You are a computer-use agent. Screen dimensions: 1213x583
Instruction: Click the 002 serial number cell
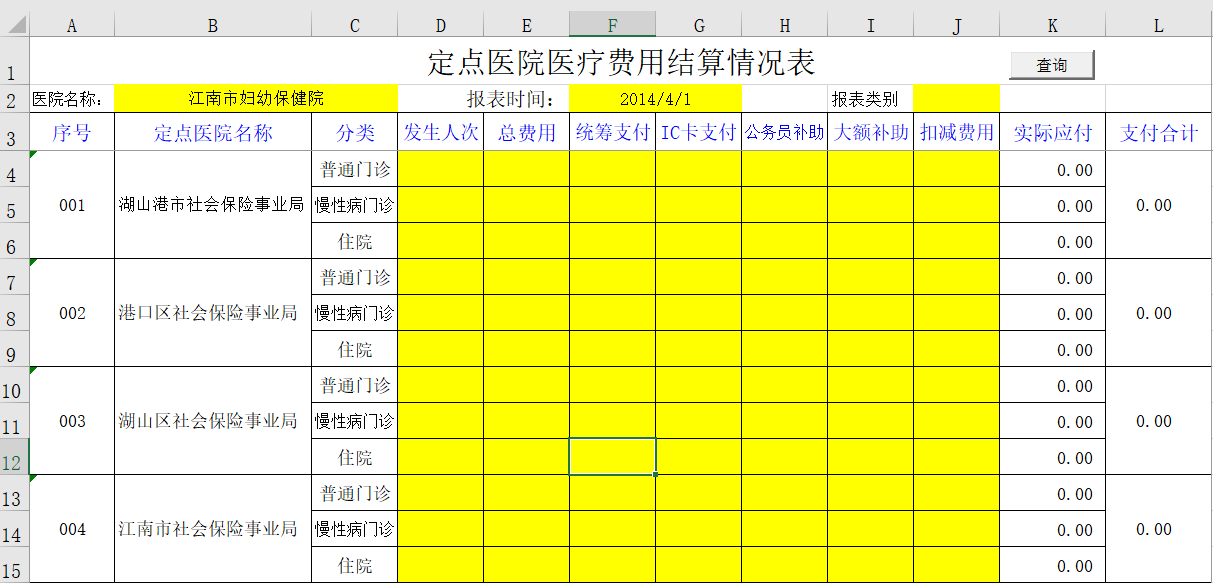pyautogui.click(x=72, y=313)
